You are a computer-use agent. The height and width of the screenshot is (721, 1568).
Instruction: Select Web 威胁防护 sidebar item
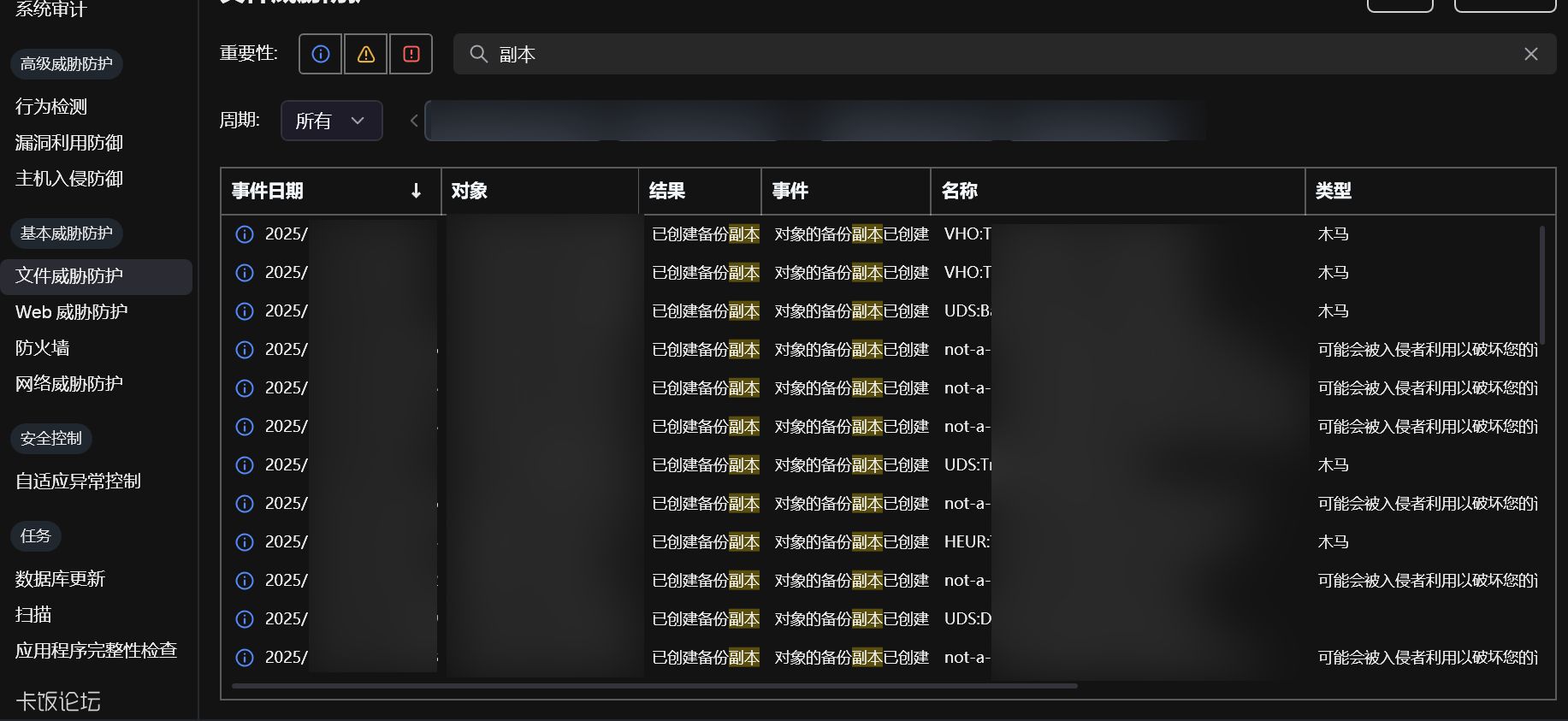click(72, 312)
